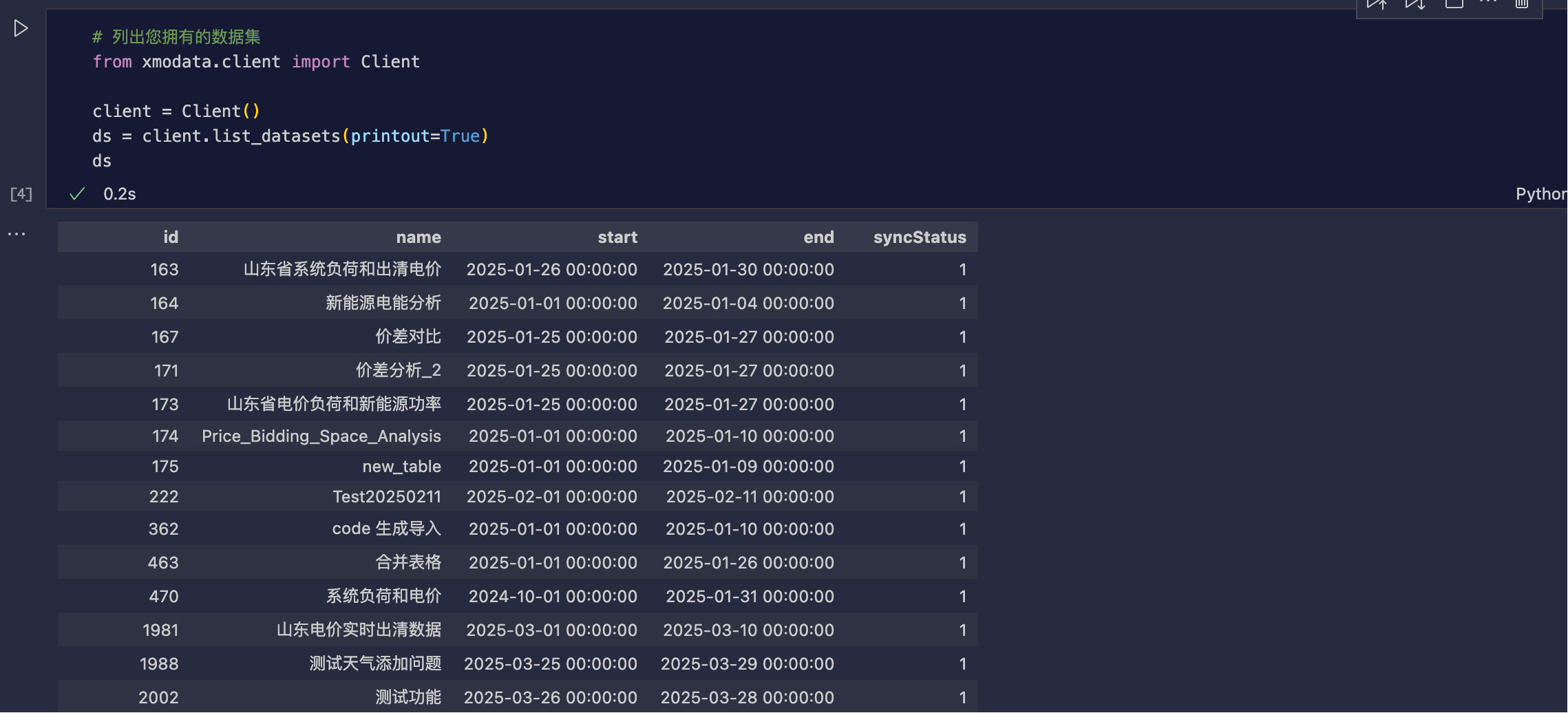Select the Price_Bidding_Space_Analysis row name
Image resolution: width=1568 pixels, height=713 pixels.
[321, 436]
